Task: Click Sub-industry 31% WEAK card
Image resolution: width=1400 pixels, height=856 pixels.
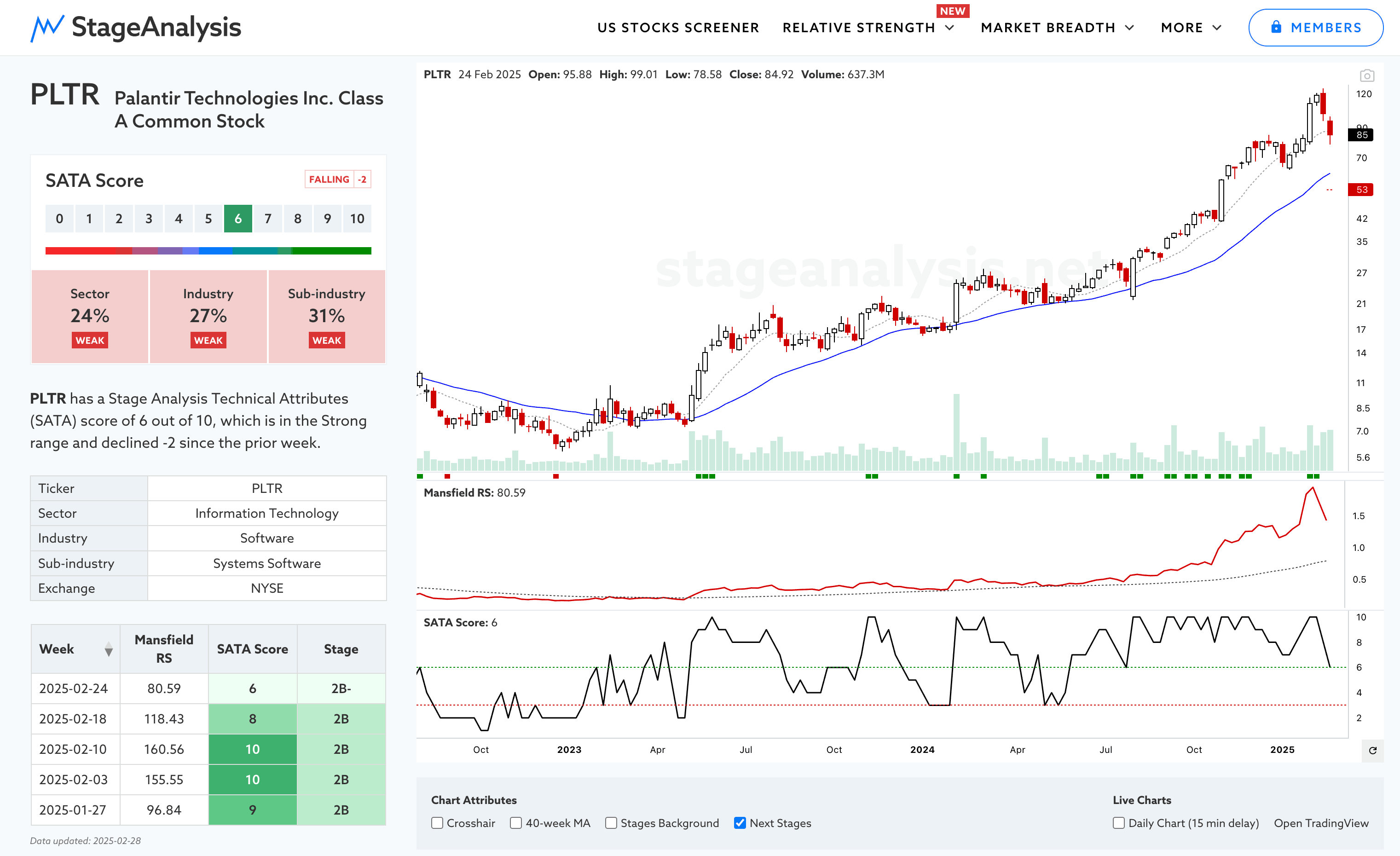Action: pos(327,316)
